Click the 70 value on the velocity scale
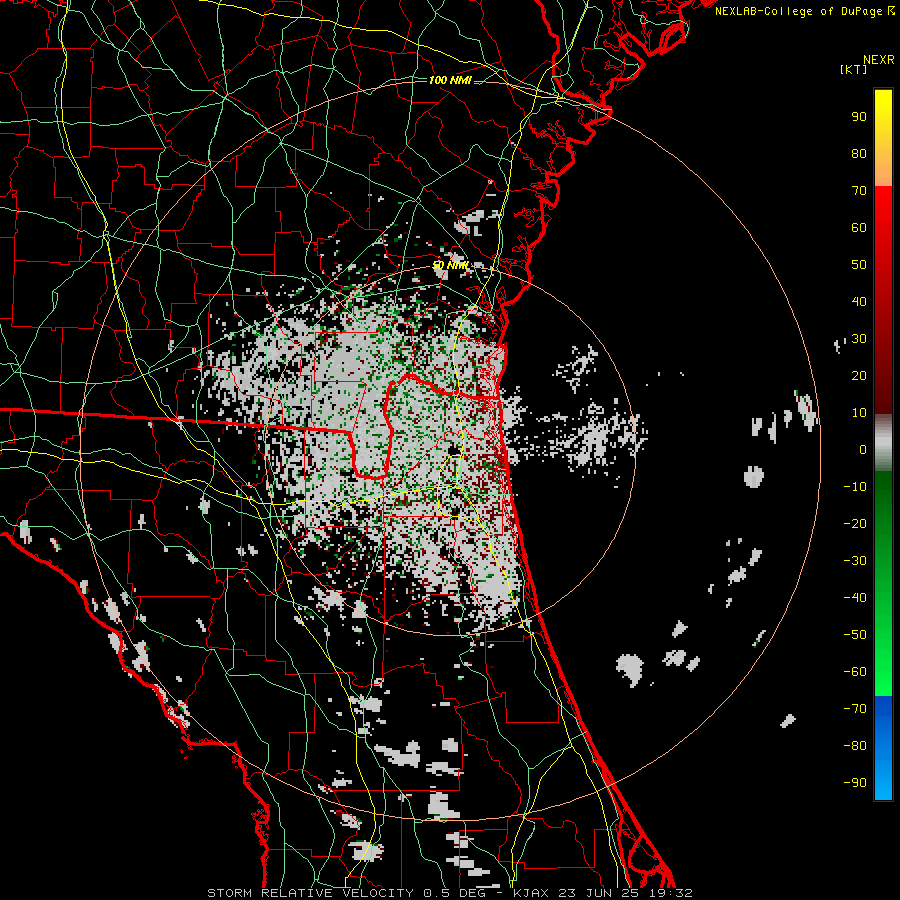The height and width of the screenshot is (900, 900). point(859,191)
